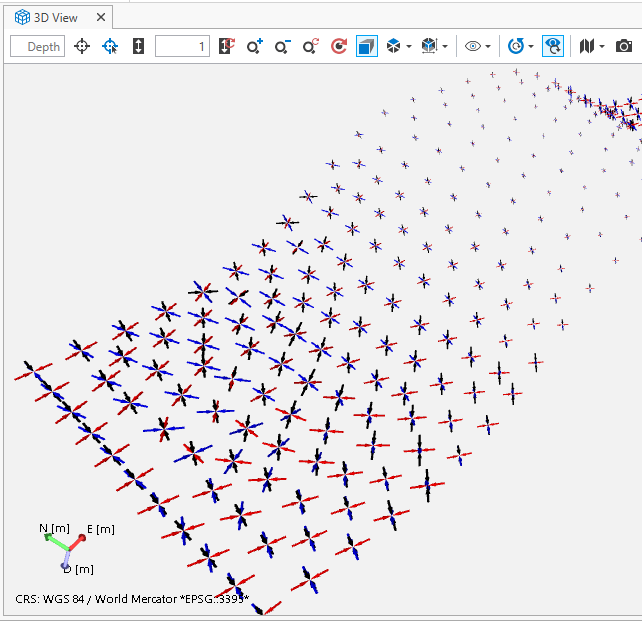
Task: Click the Depth input field
Action: pyautogui.click(x=38, y=46)
